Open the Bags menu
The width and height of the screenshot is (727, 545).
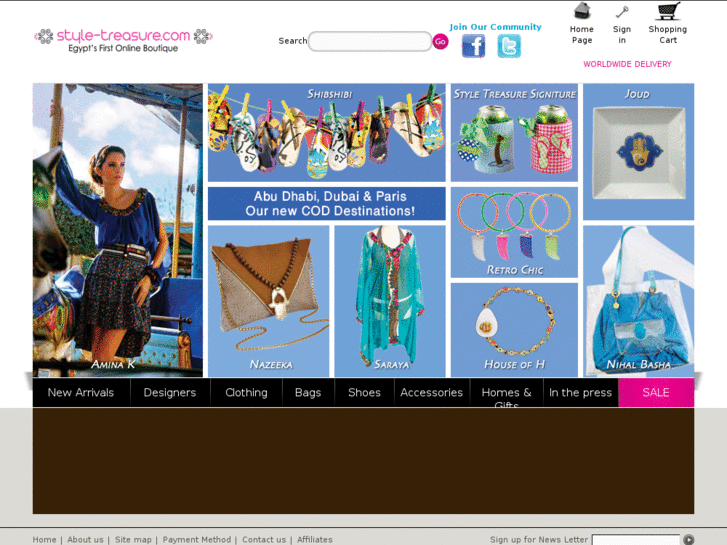tap(308, 393)
